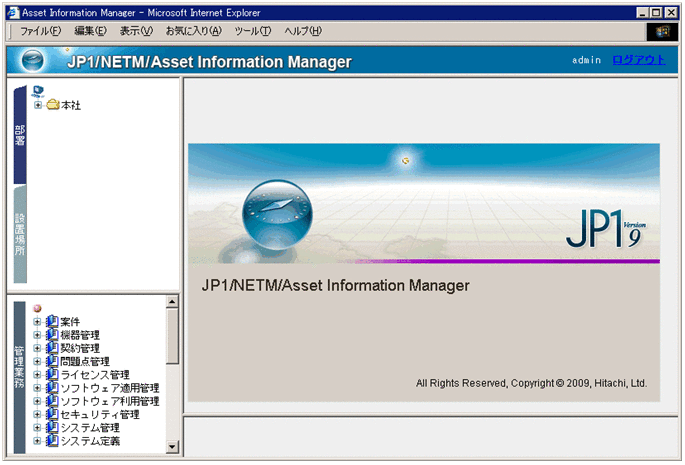This screenshot has width=685, height=465.
Task: Click the システム定義 book icon
Action: pos(52,441)
